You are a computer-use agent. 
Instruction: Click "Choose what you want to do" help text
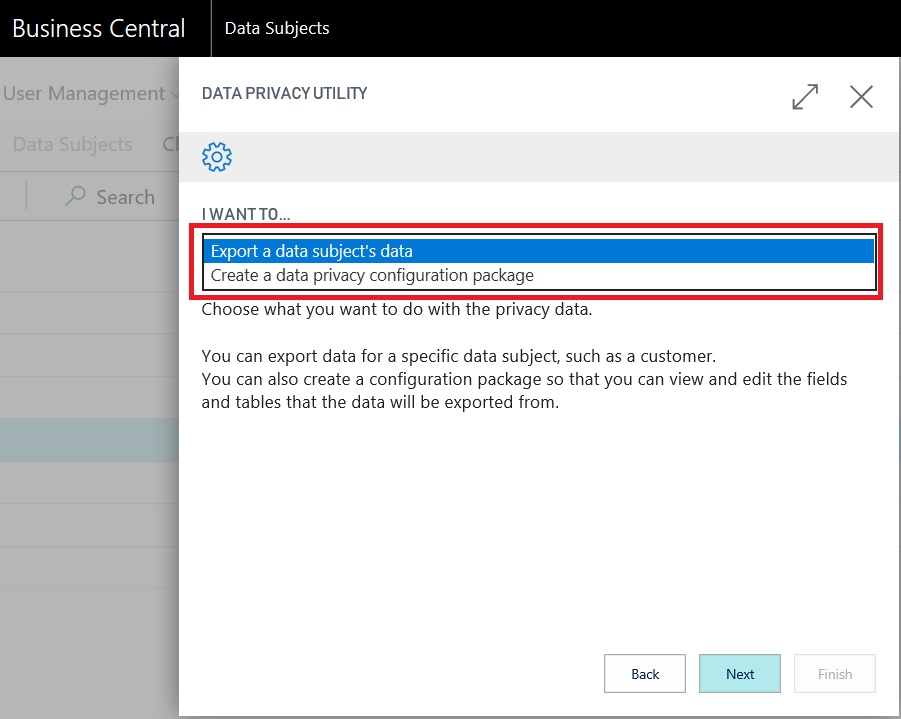397,309
